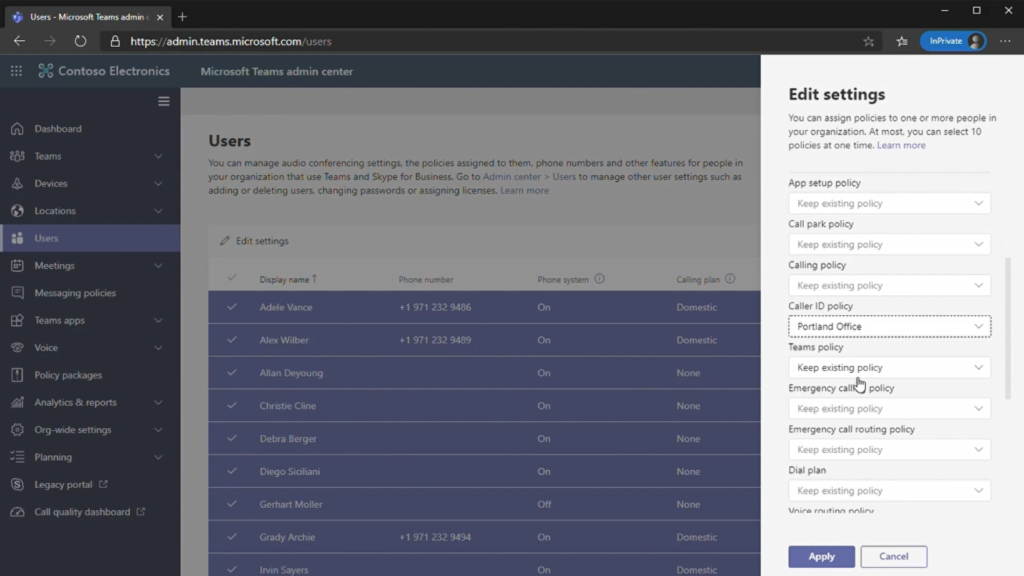
Task: Click the browser back arrow
Action: (x=19, y=41)
